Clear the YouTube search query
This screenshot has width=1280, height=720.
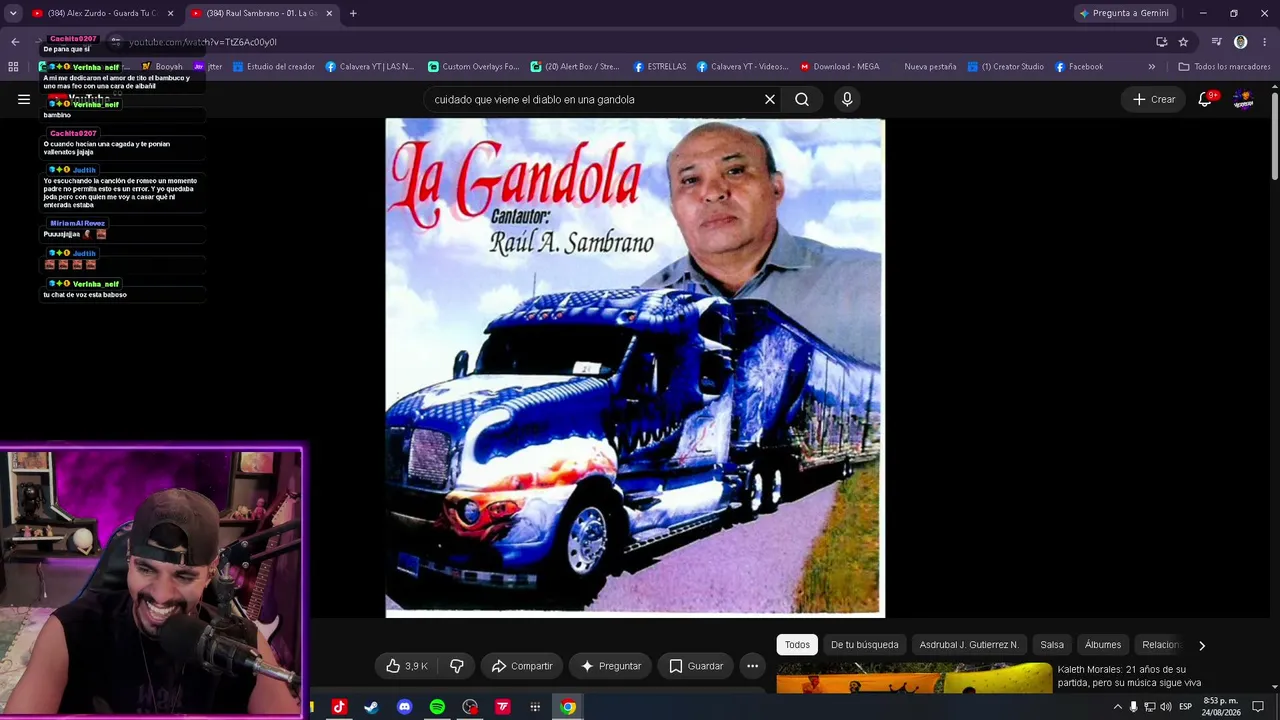point(770,99)
